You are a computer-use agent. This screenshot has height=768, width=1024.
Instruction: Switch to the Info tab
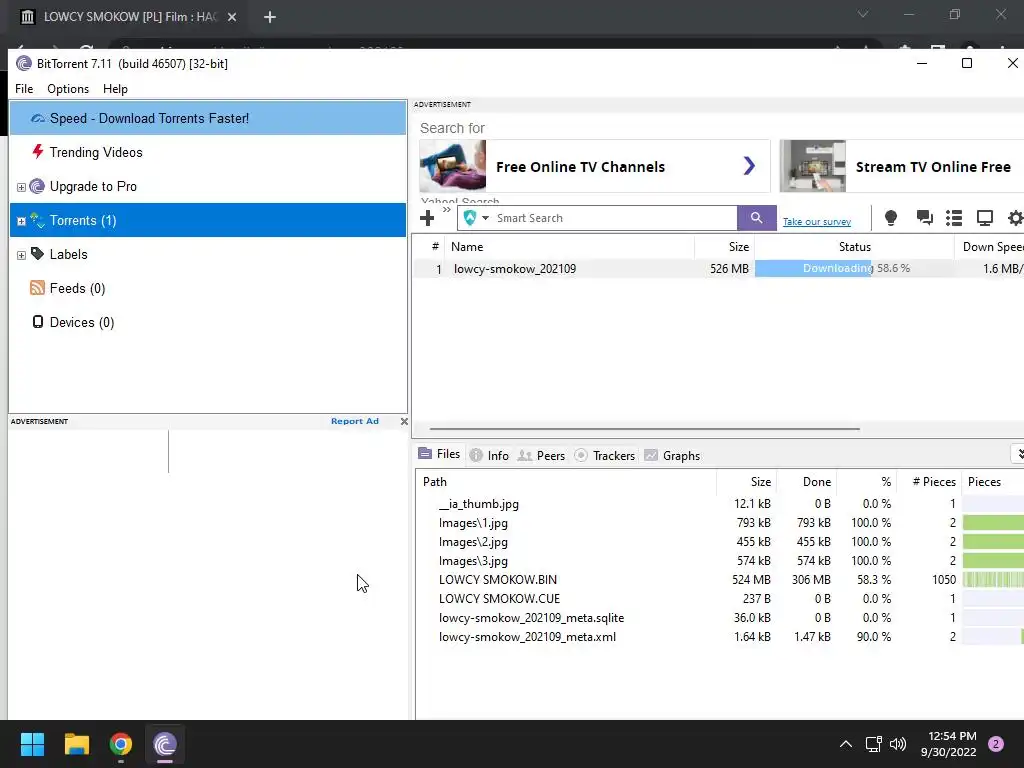(489, 455)
